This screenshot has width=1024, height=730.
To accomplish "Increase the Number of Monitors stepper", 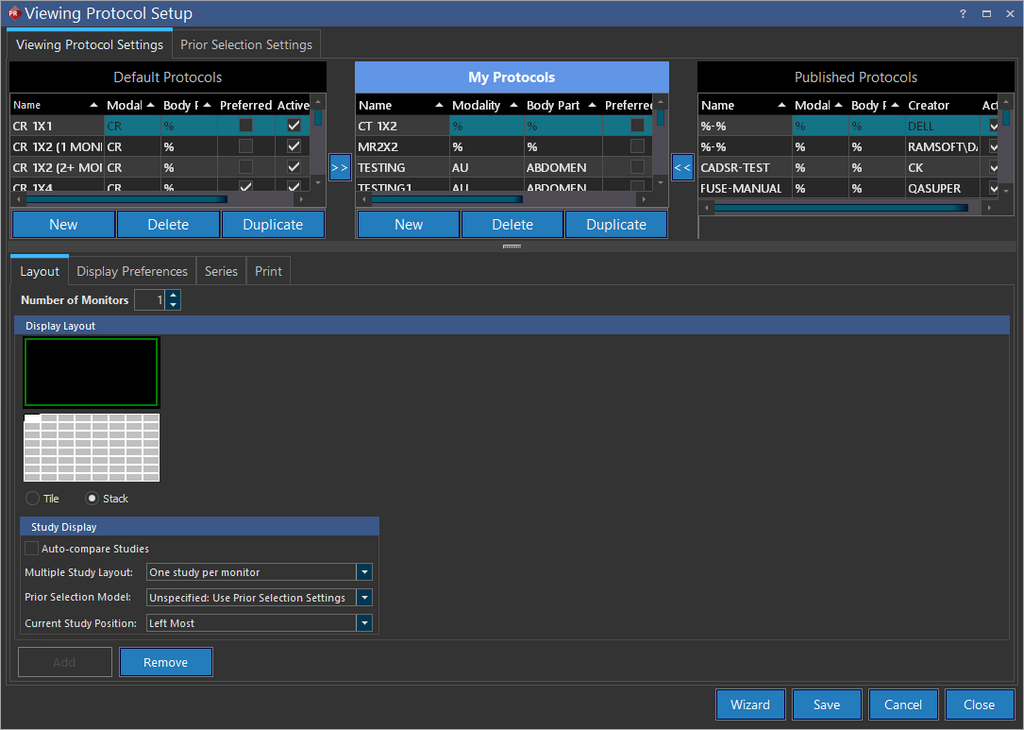I will click(x=173, y=295).
